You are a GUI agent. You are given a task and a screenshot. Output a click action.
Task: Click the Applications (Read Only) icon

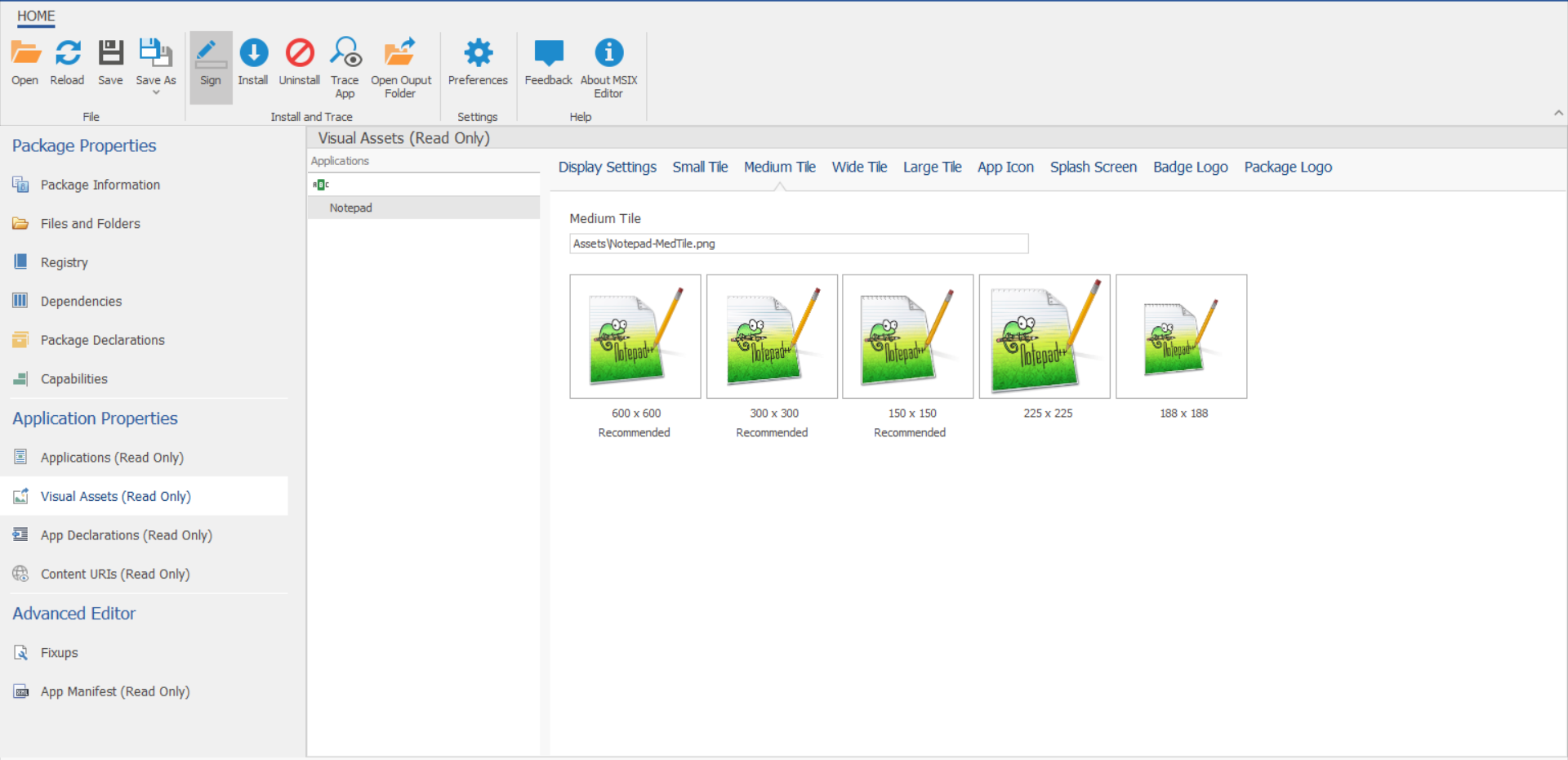pyautogui.click(x=20, y=457)
